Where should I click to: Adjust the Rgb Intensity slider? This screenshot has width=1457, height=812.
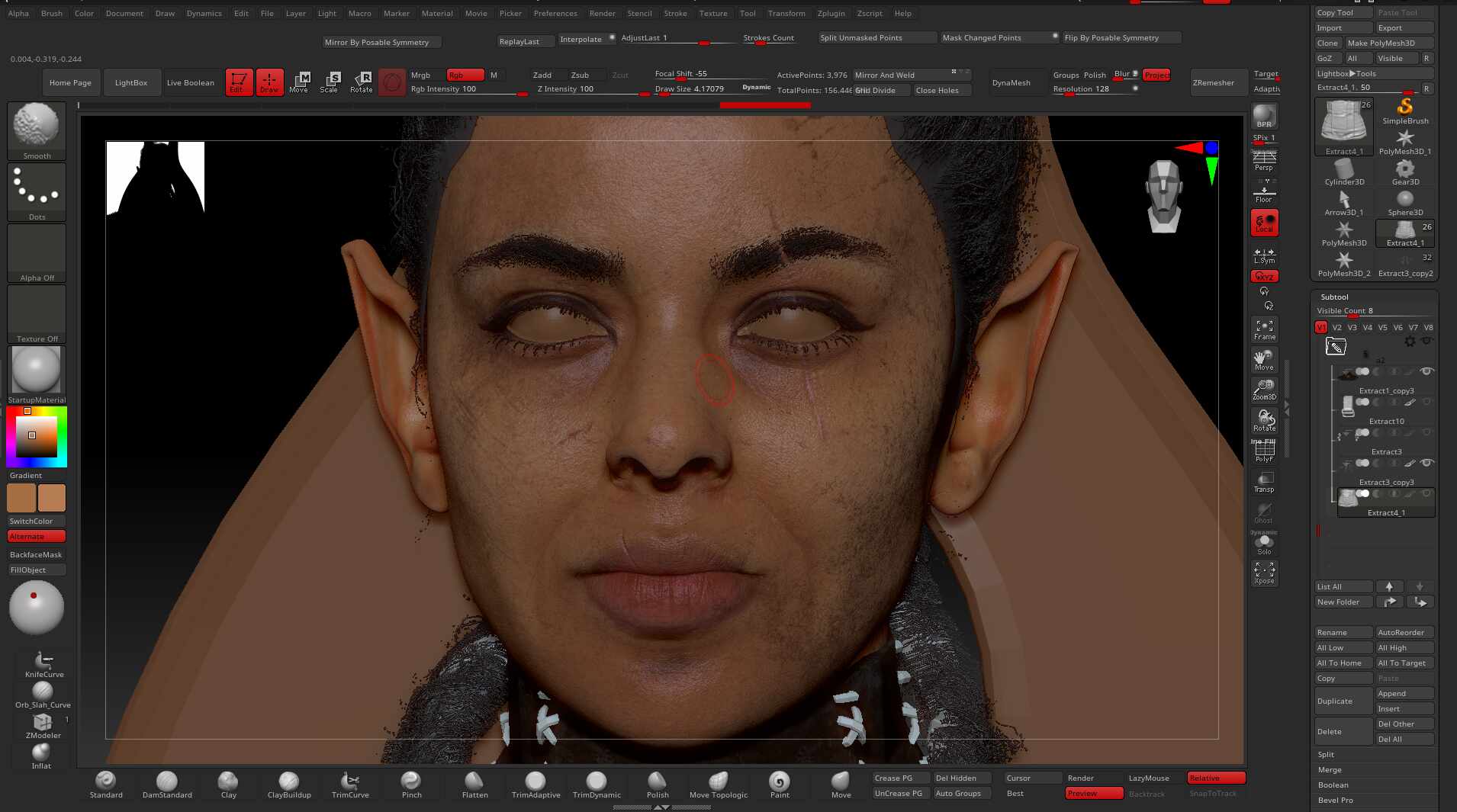tap(468, 89)
